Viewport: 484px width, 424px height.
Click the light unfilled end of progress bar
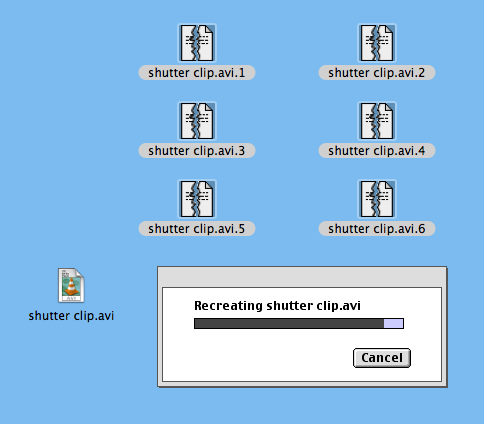point(393,323)
